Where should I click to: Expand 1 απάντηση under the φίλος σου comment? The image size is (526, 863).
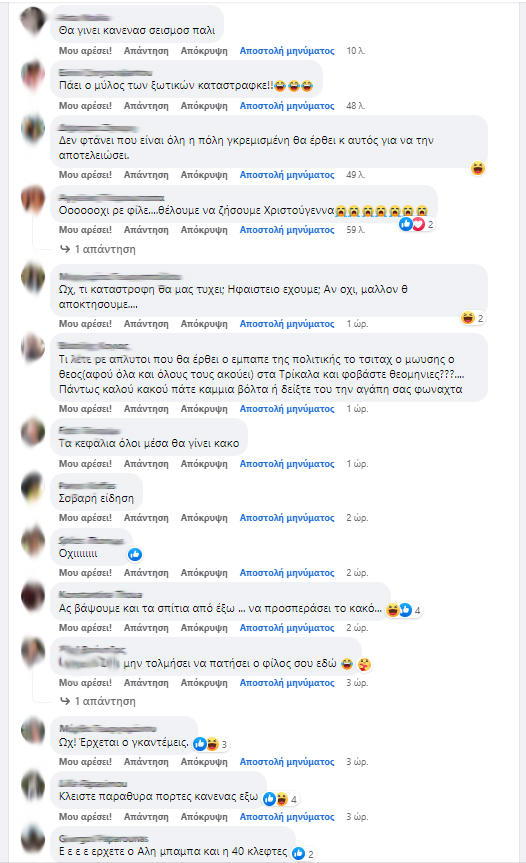[x=98, y=701]
